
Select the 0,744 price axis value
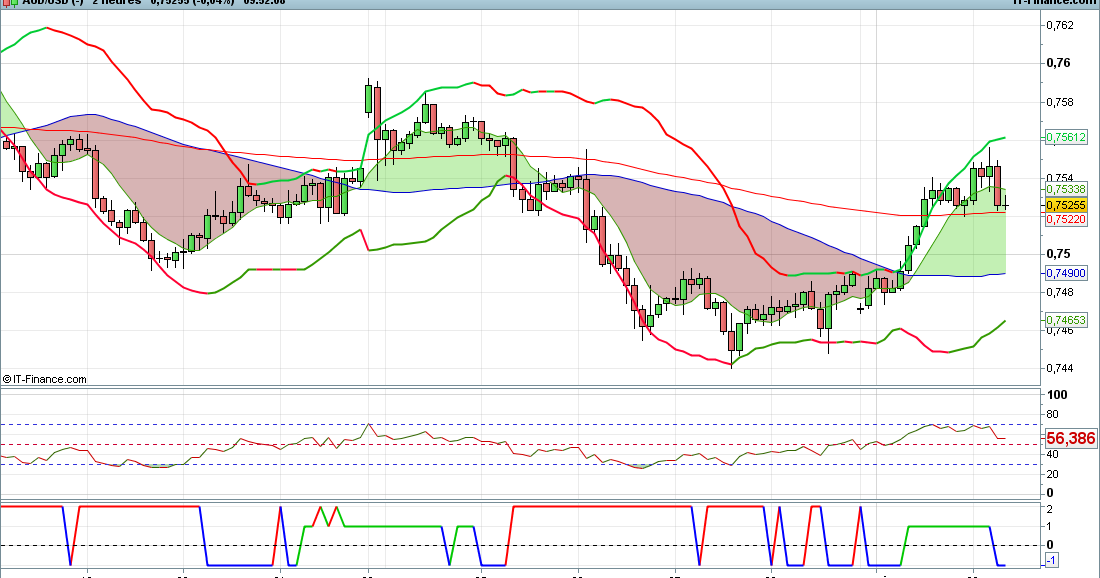click(x=1059, y=368)
